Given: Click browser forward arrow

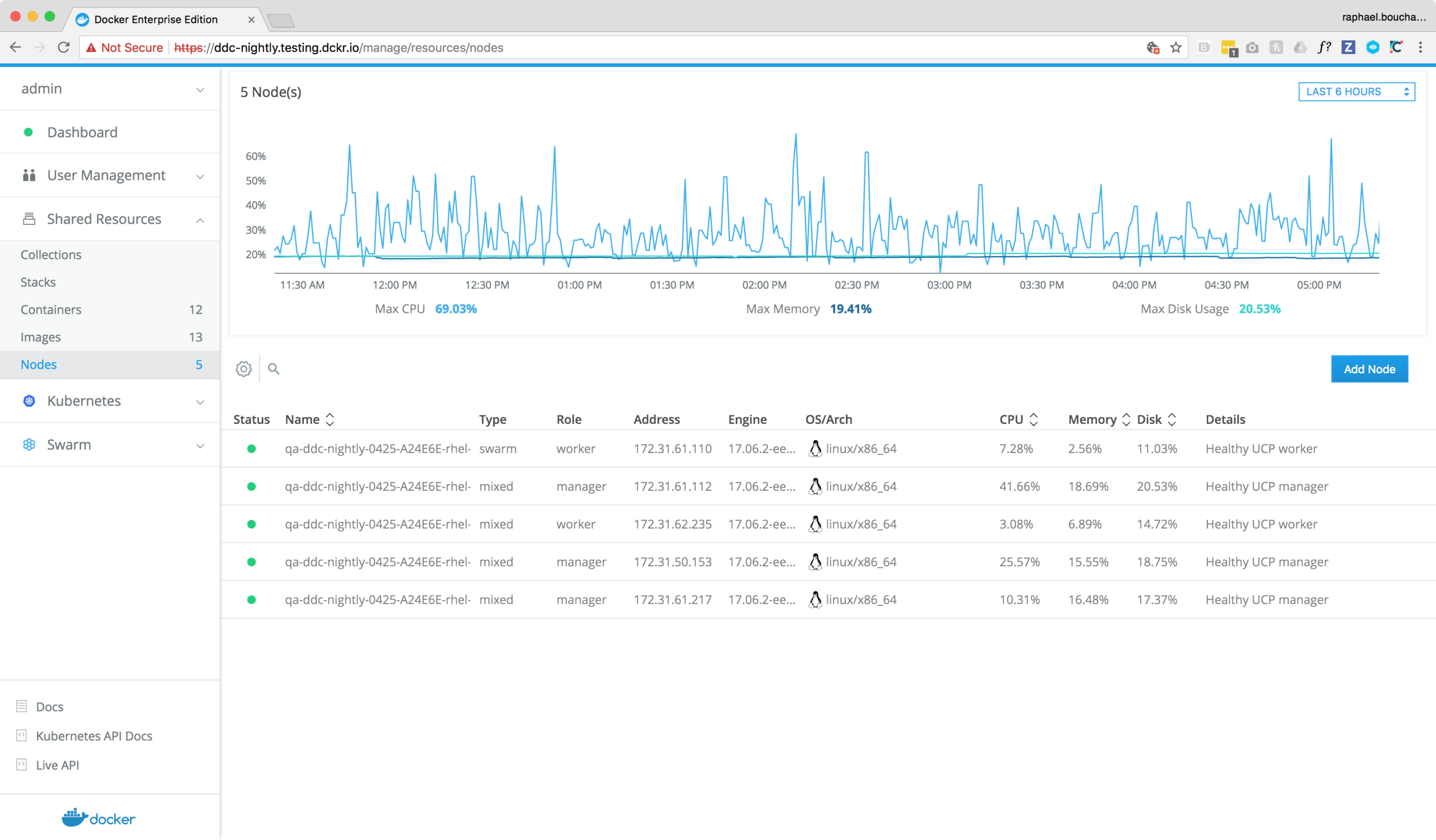Looking at the screenshot, I should 39,47.
